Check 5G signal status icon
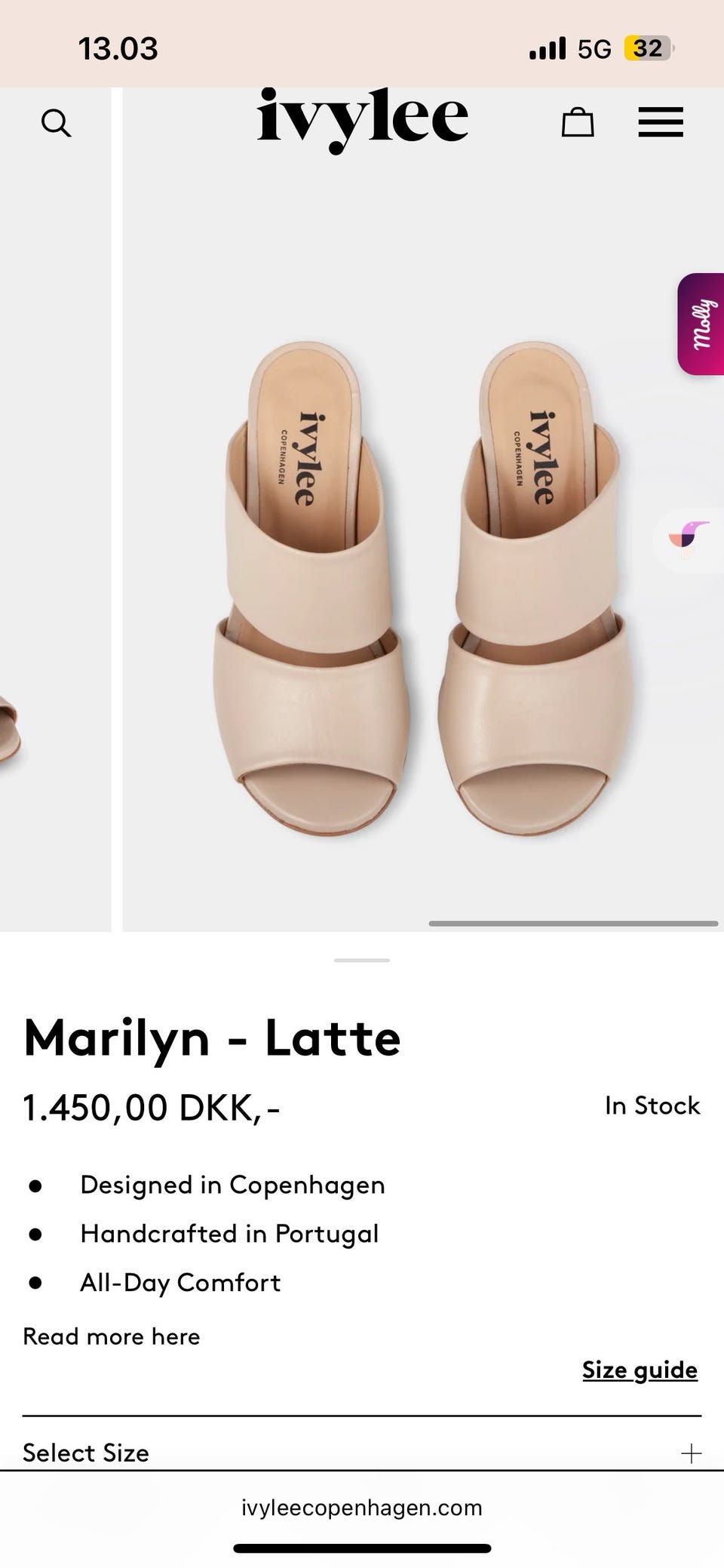The height and width of the screenshot is (1568, 724). click(594, 49)
